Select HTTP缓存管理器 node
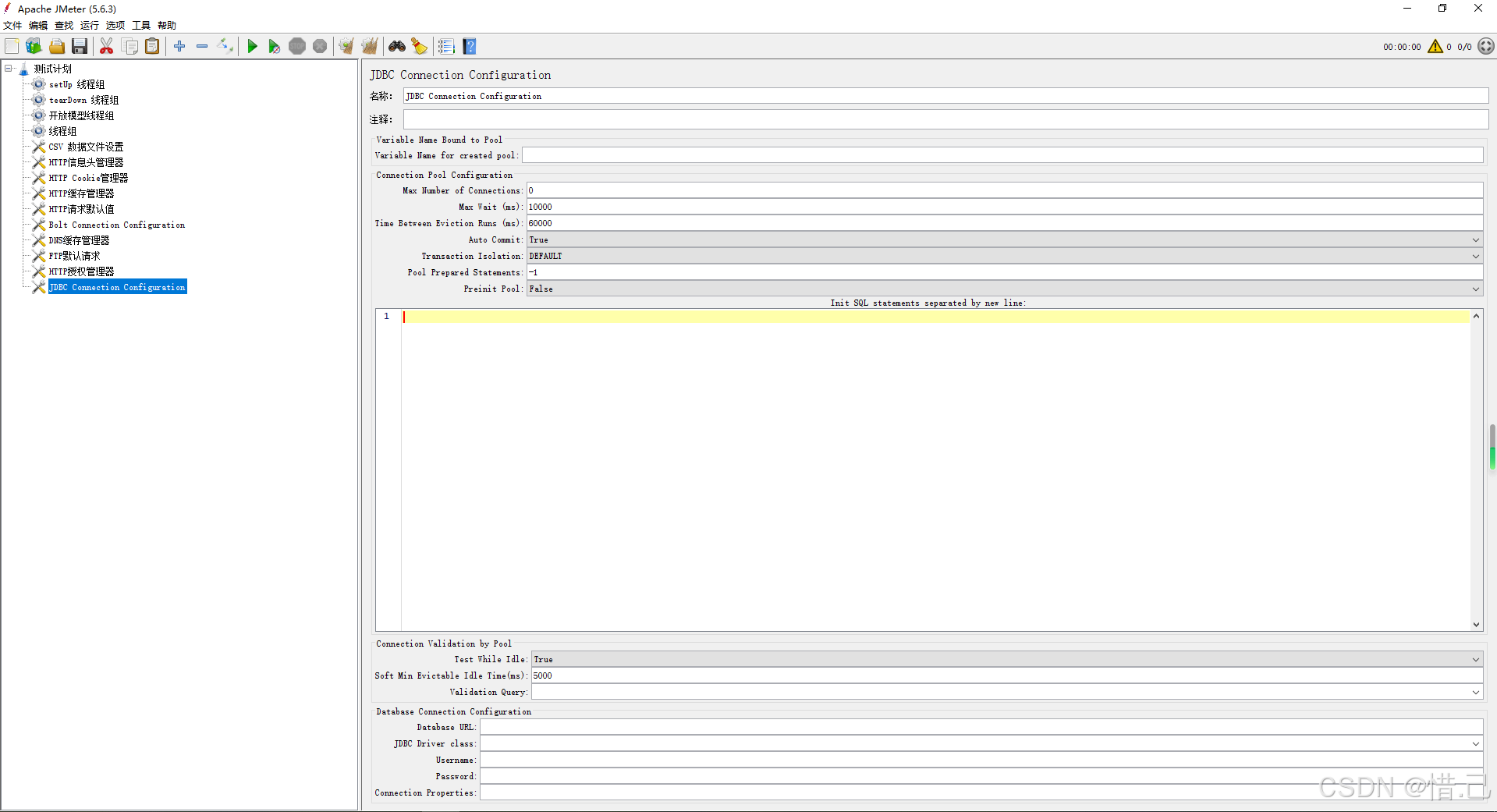Image resolution: width=1497 pixels, height=812 pixels. click(81, 193)
